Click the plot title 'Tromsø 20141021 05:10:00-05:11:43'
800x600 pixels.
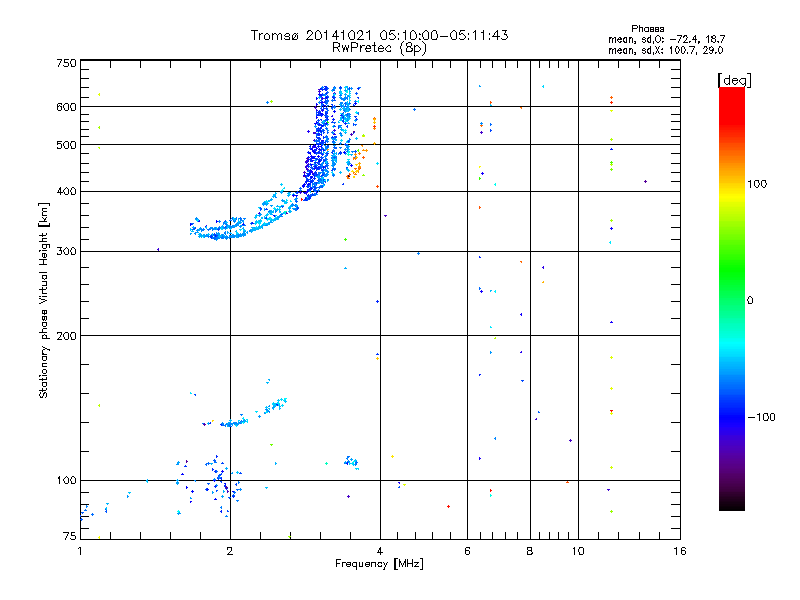pyautogui.click(x=379, y=35)
